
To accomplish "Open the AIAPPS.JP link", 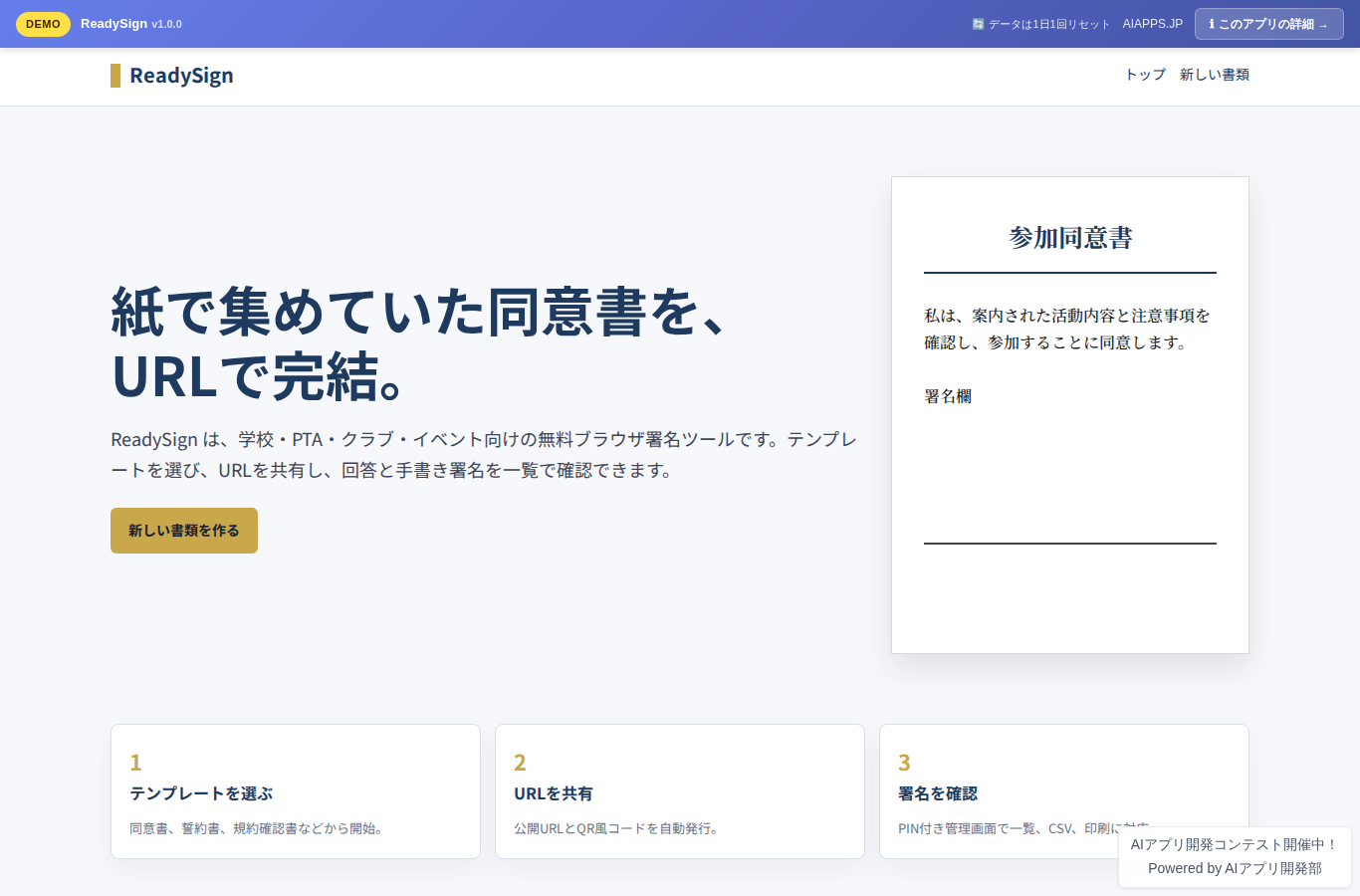I will [1153, 24].
